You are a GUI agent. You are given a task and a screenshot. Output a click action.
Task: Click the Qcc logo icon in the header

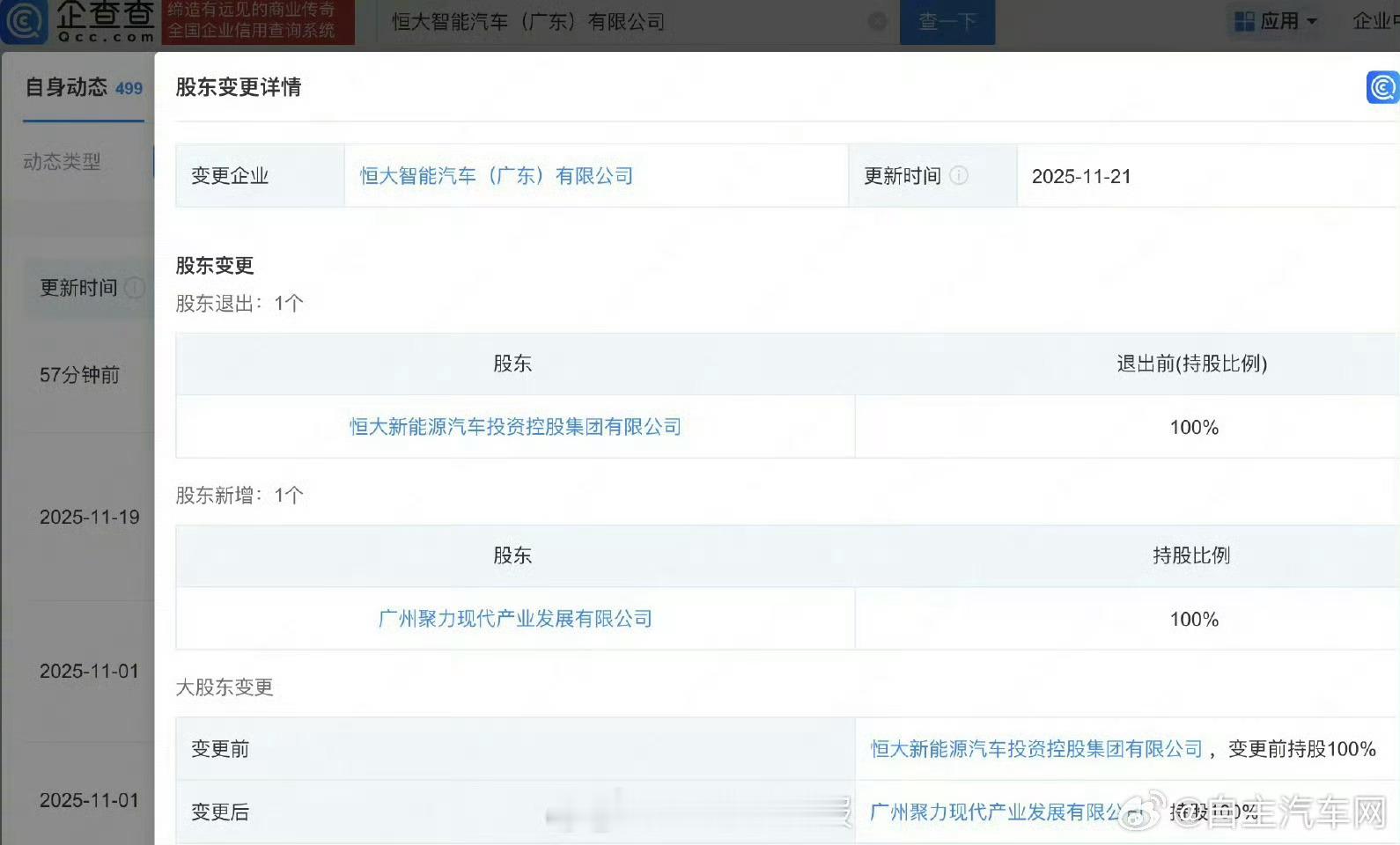pyautogui.click(x=24, y=21)
